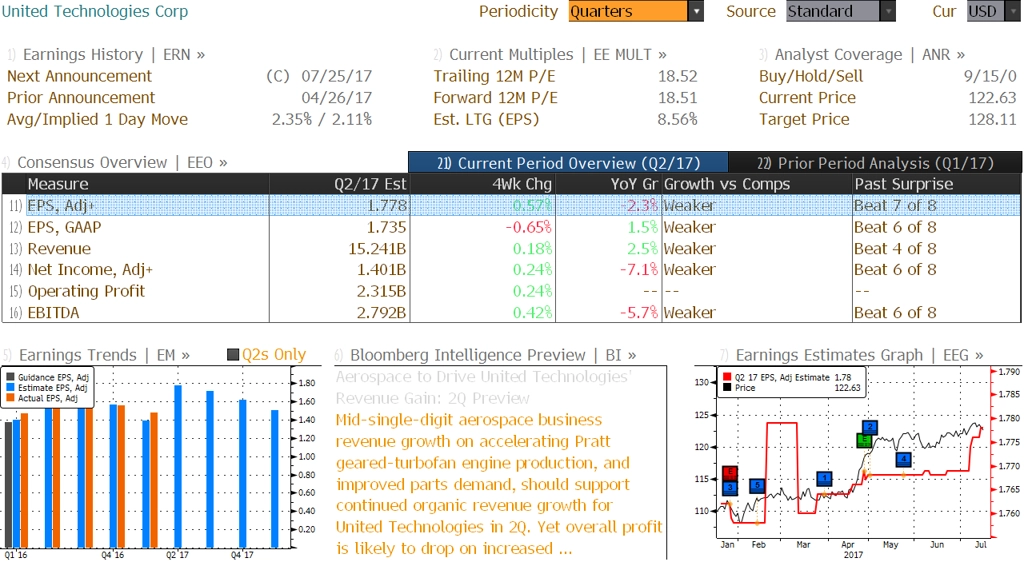Select the Quarters periodicity field
The image size is (1024, 562).
click(x=628, y=11)
